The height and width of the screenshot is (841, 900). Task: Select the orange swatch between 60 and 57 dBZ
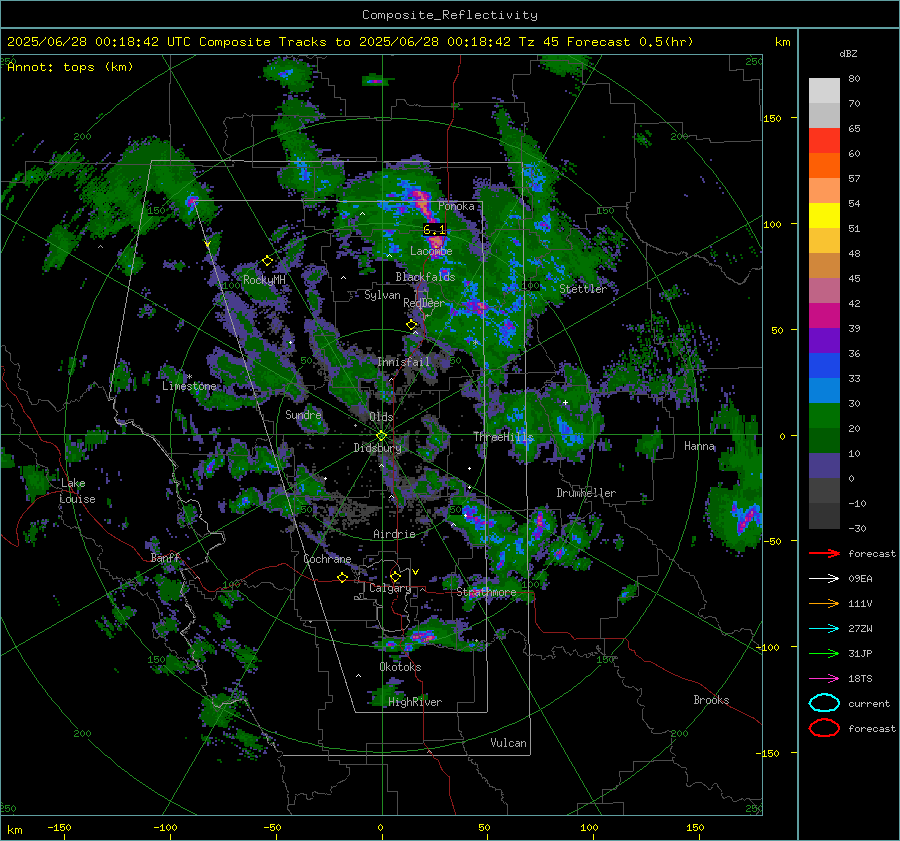click(824, 166)
